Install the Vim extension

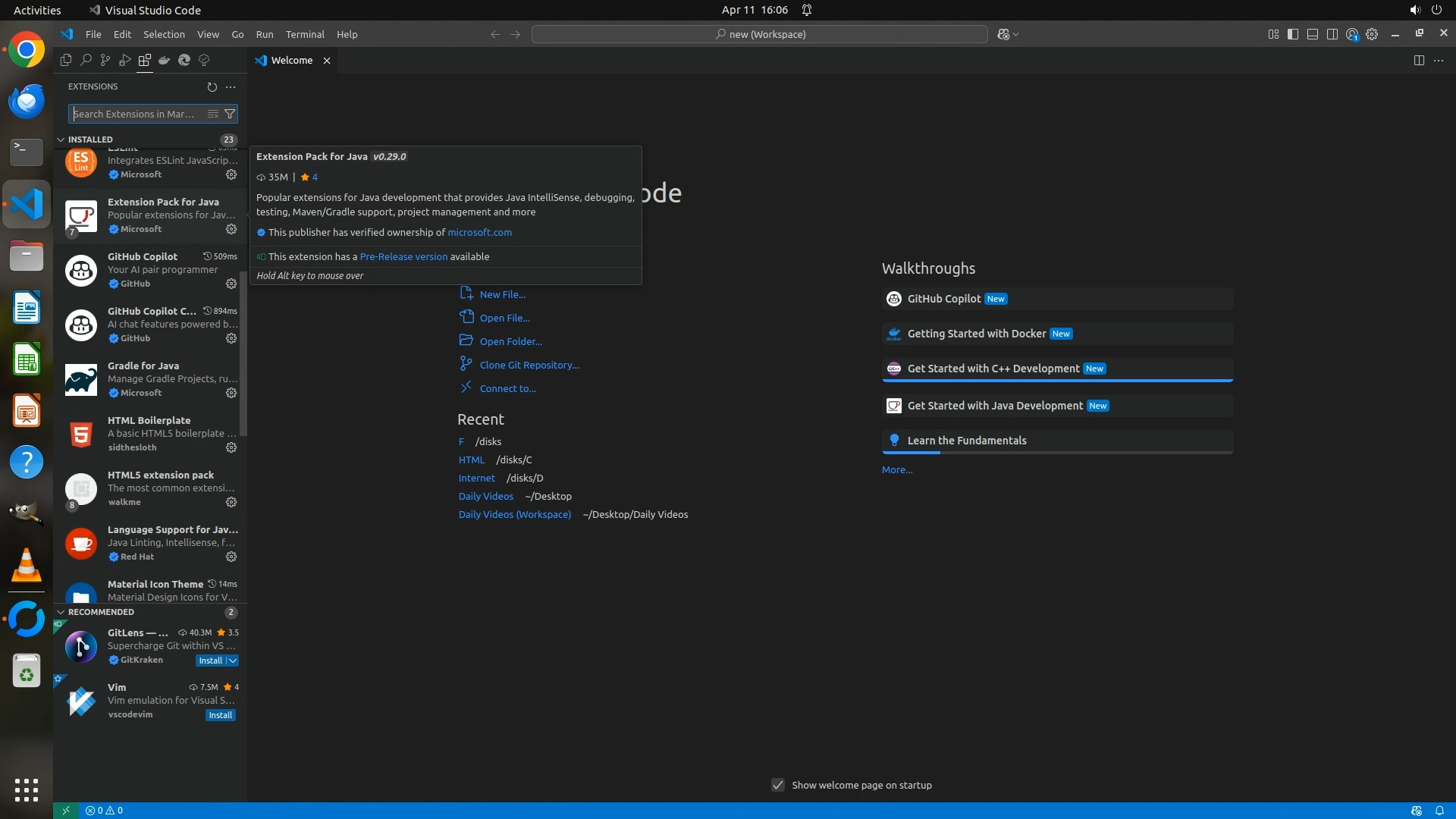point(221,715)
